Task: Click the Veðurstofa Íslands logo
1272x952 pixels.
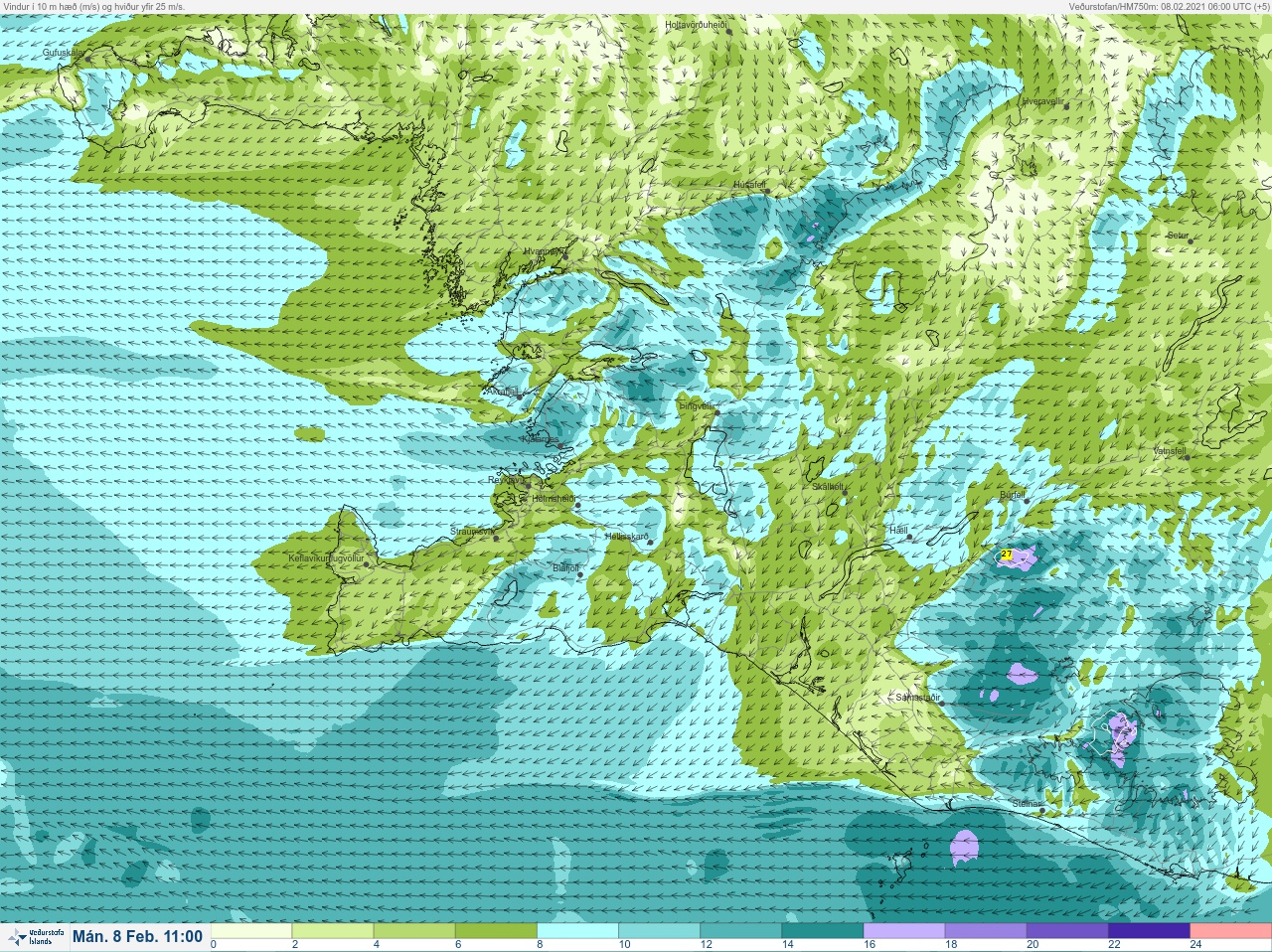Action: click(34, 936)
